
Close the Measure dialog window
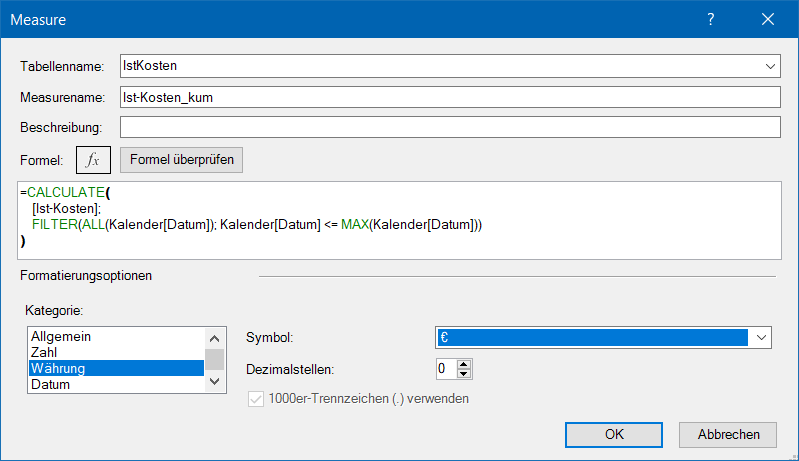click(768, 19)
